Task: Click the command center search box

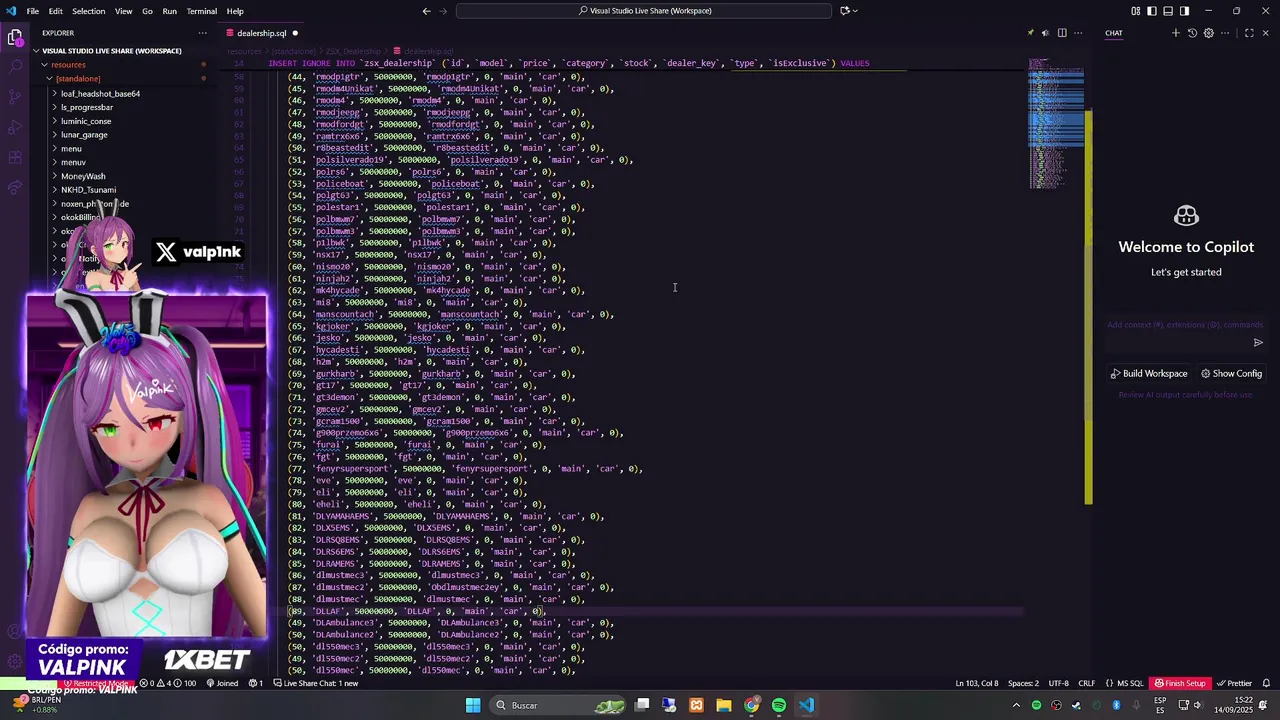Action: (x=644, y=11)
